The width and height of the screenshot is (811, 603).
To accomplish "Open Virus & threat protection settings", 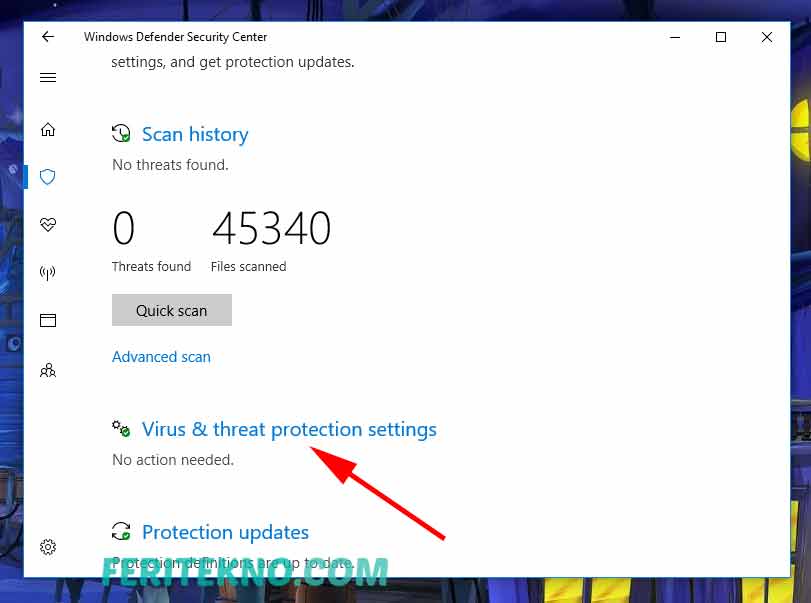I will (289, 429).
